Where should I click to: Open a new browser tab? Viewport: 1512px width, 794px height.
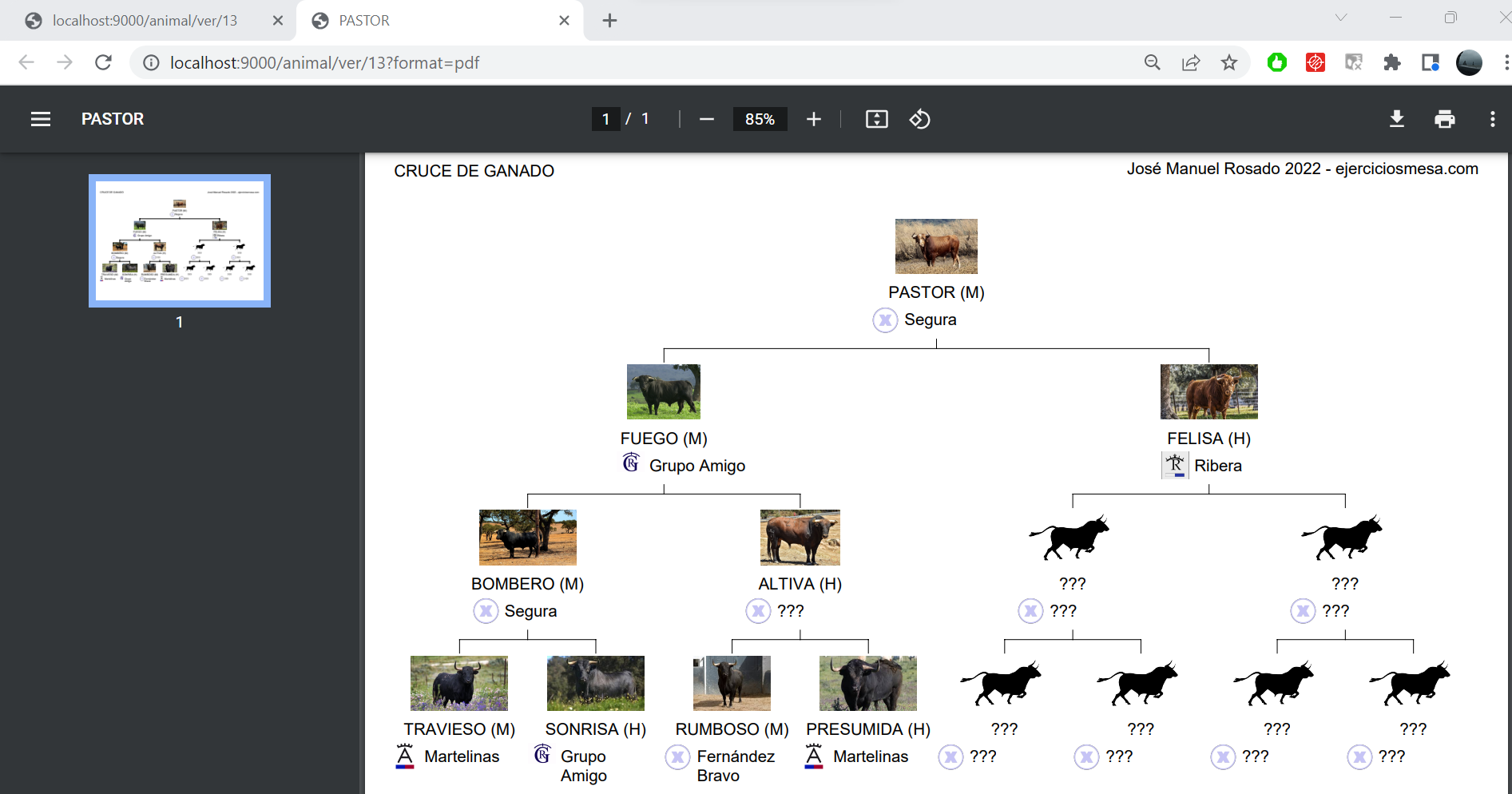(x=609, y=21)
